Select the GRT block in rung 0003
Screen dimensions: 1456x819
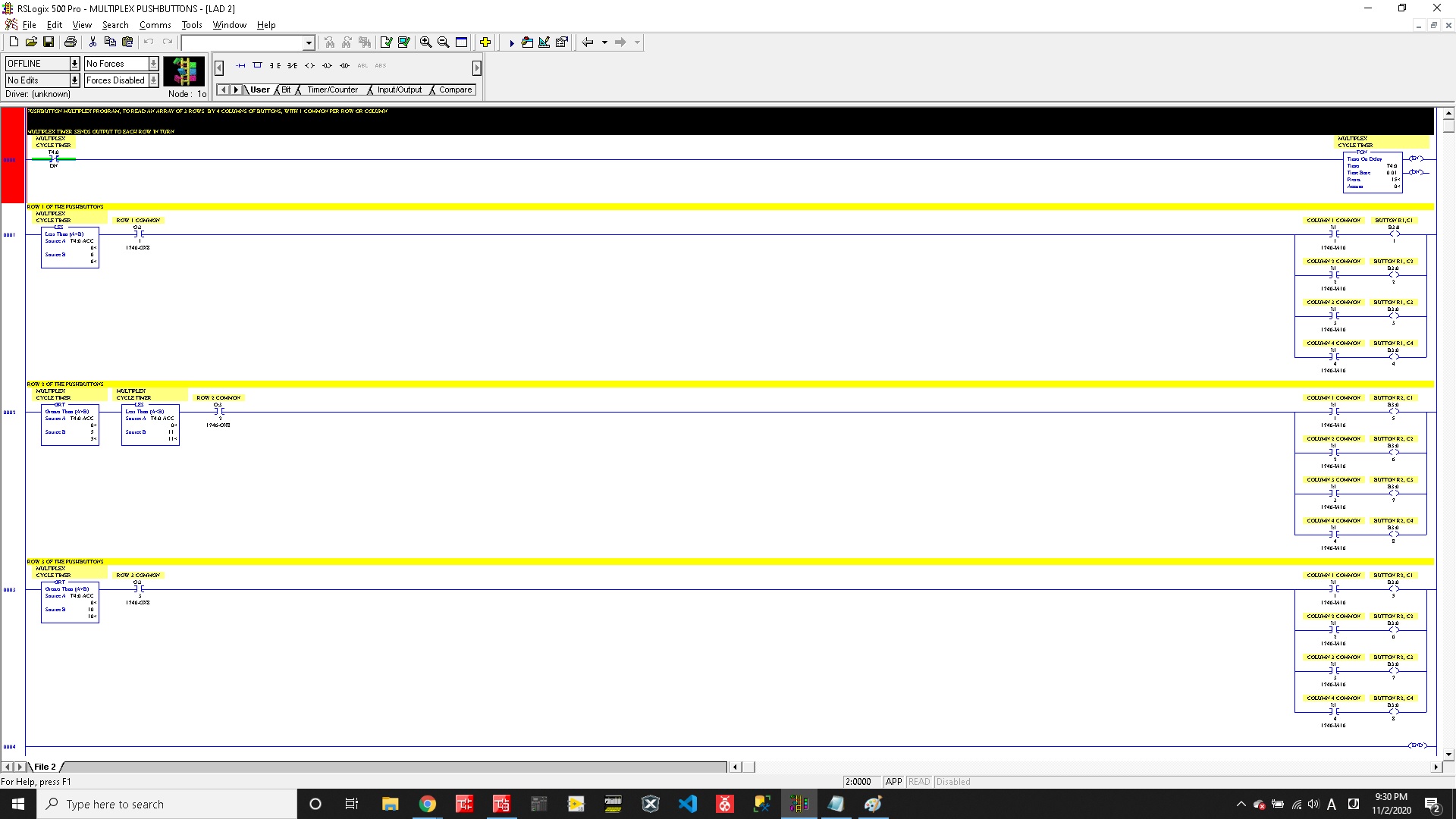(x=70, y=602)
